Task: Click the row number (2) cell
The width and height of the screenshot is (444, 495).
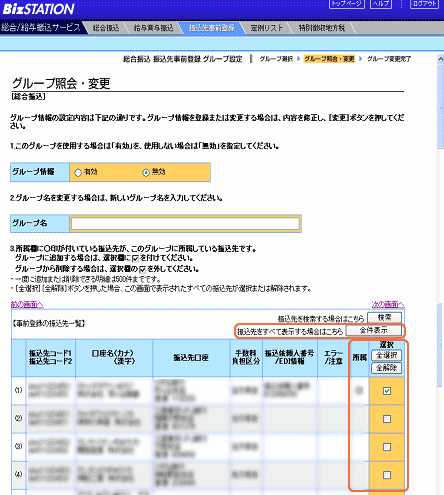Action: point(19,418)
